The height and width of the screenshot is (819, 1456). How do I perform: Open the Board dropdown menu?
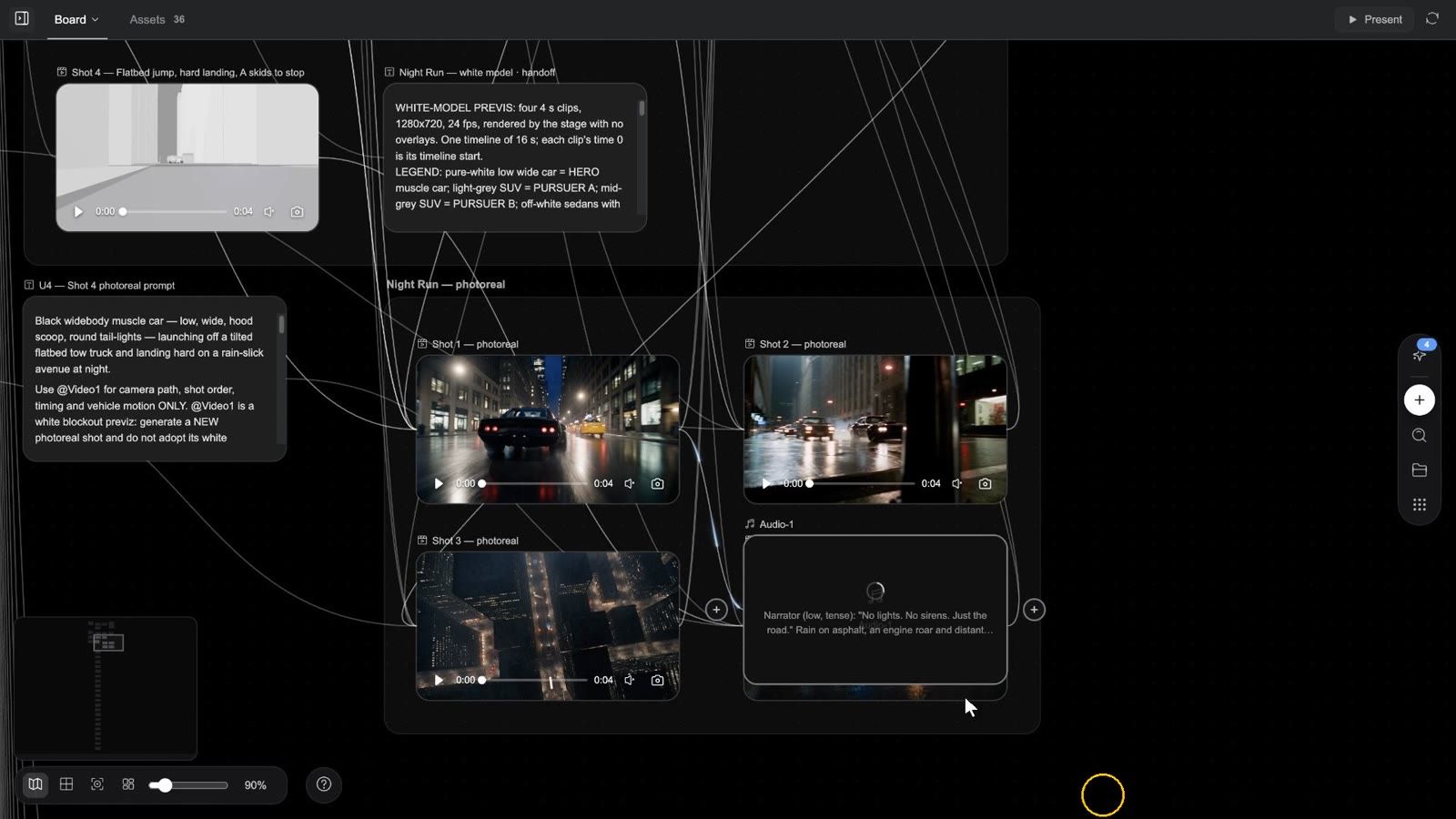pos(76,19)
